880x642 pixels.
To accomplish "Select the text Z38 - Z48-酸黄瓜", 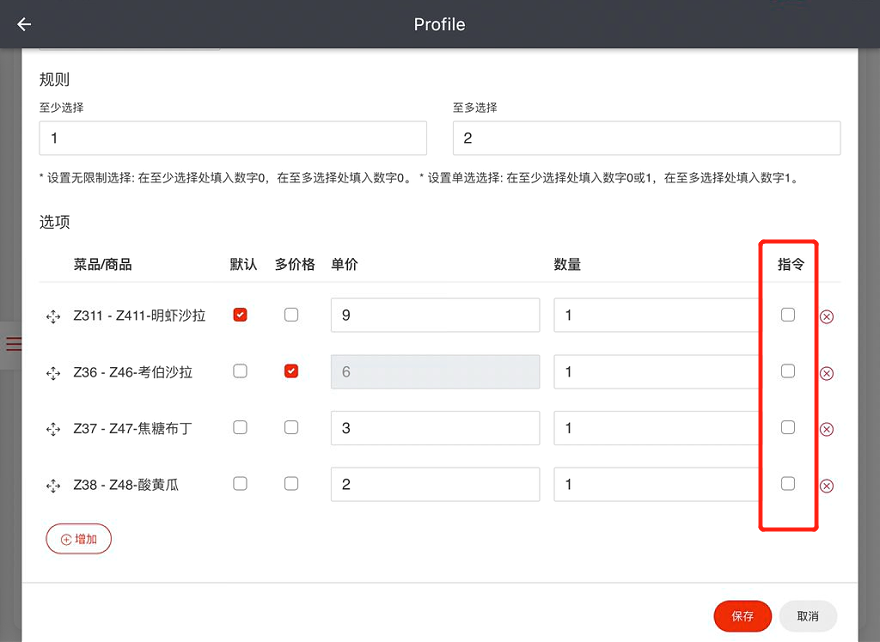I will (x=126, y=485).
